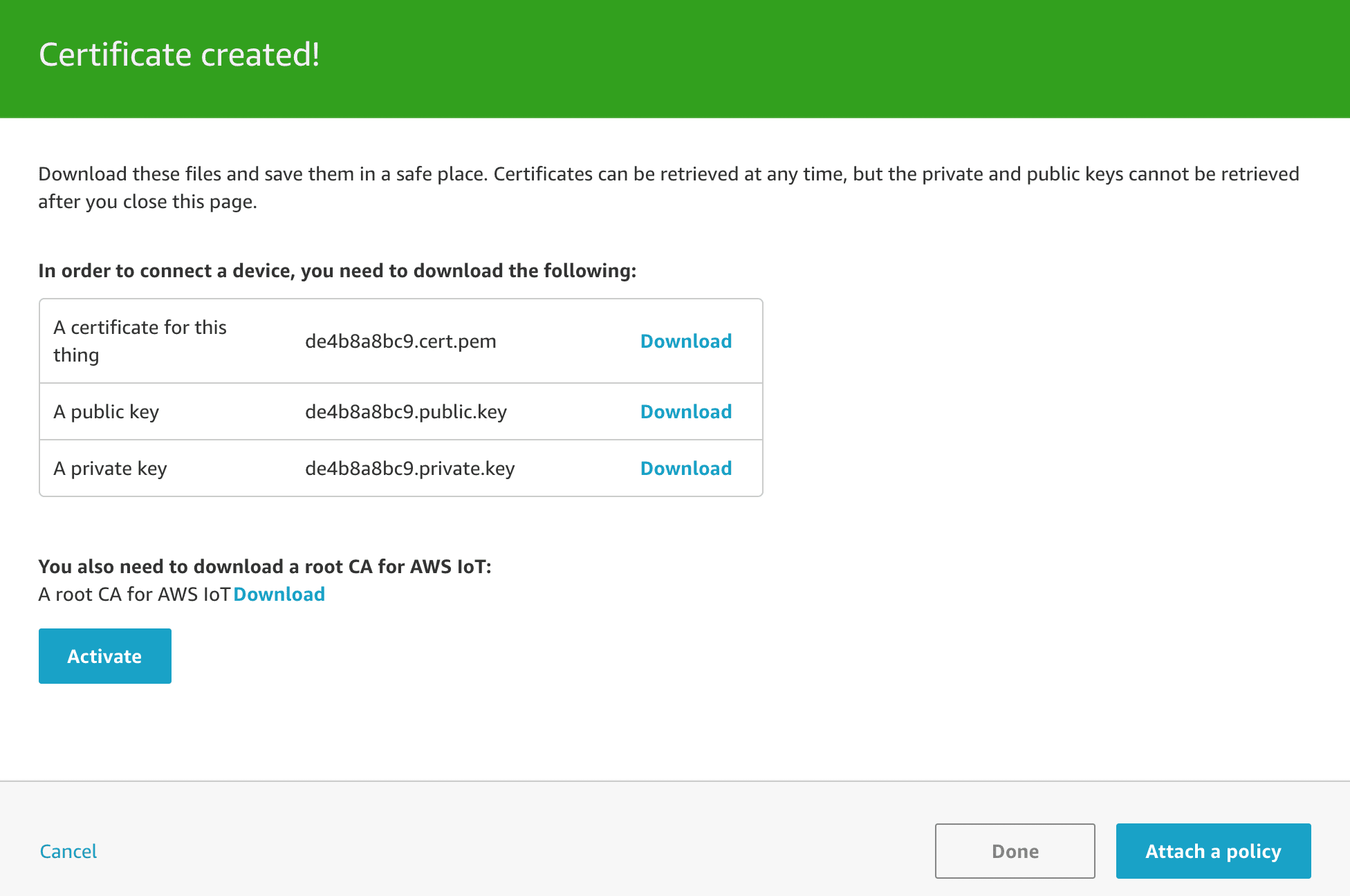Cancel the certificate creation process
1350x896 pixels.
point(68,851)
